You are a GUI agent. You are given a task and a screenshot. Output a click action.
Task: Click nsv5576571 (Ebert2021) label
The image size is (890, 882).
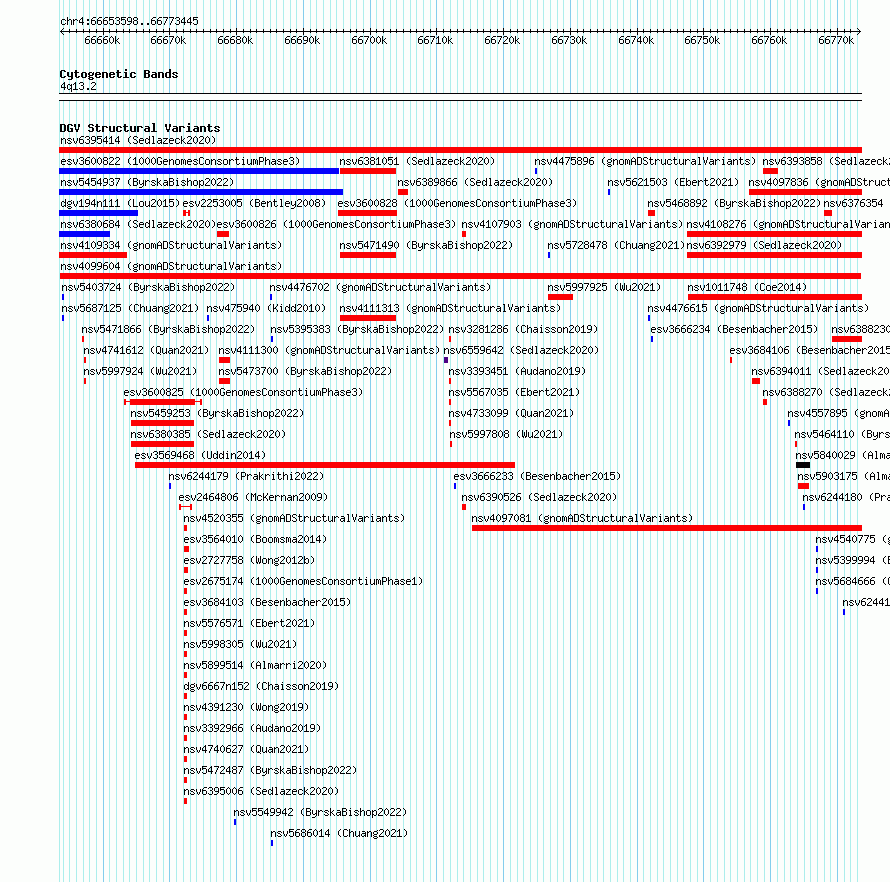249,623
